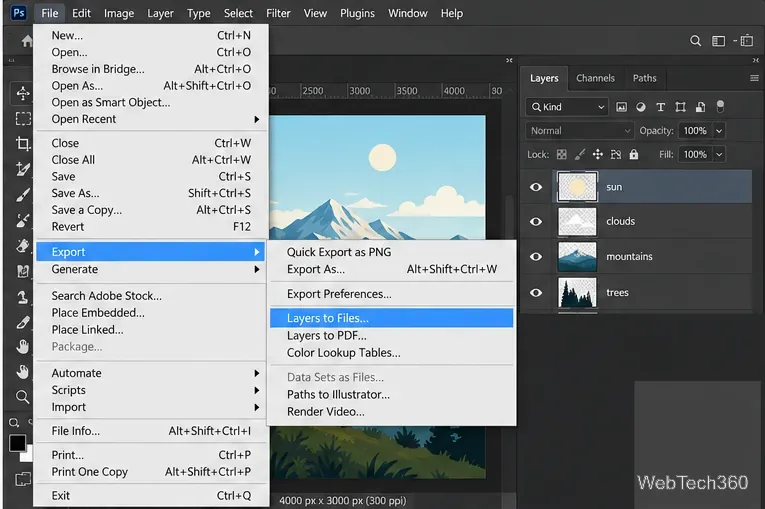Choose Render Video… entry
Viewport: 765px width, 509px height.
(391, 412)
